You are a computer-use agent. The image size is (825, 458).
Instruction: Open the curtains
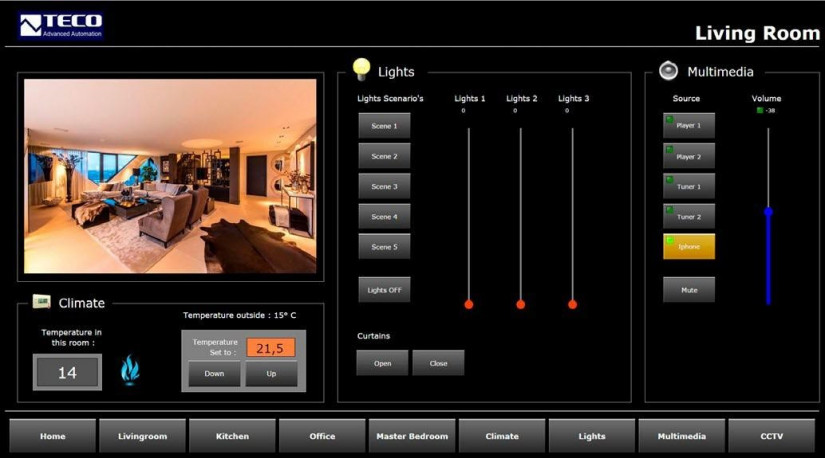click(382, 363)
